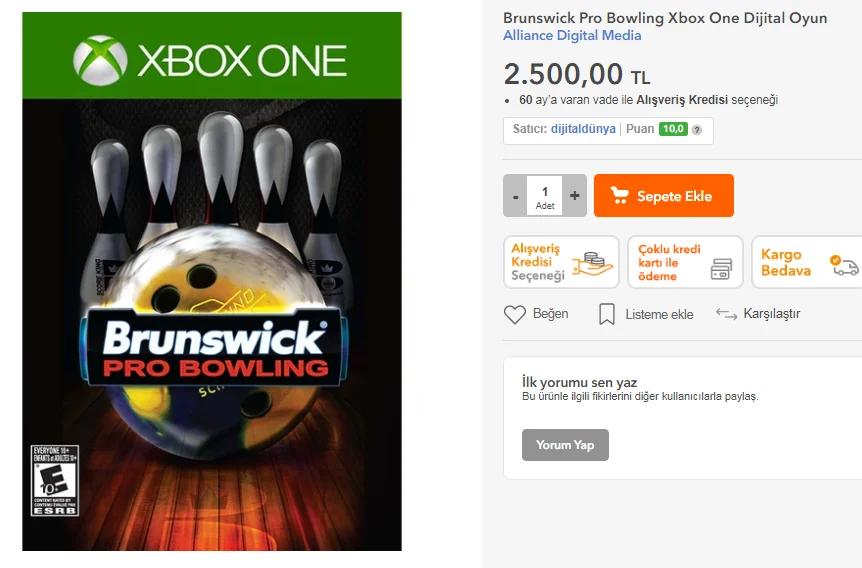Open the help icon beside seller Puan score
862x568 pixels.
click(x=697, y=129)
